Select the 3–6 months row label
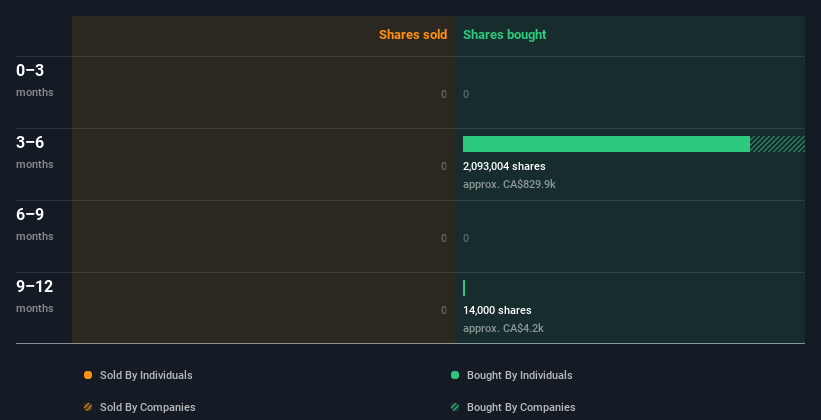This screenshot has height=420, width=821. coord(35,152)
